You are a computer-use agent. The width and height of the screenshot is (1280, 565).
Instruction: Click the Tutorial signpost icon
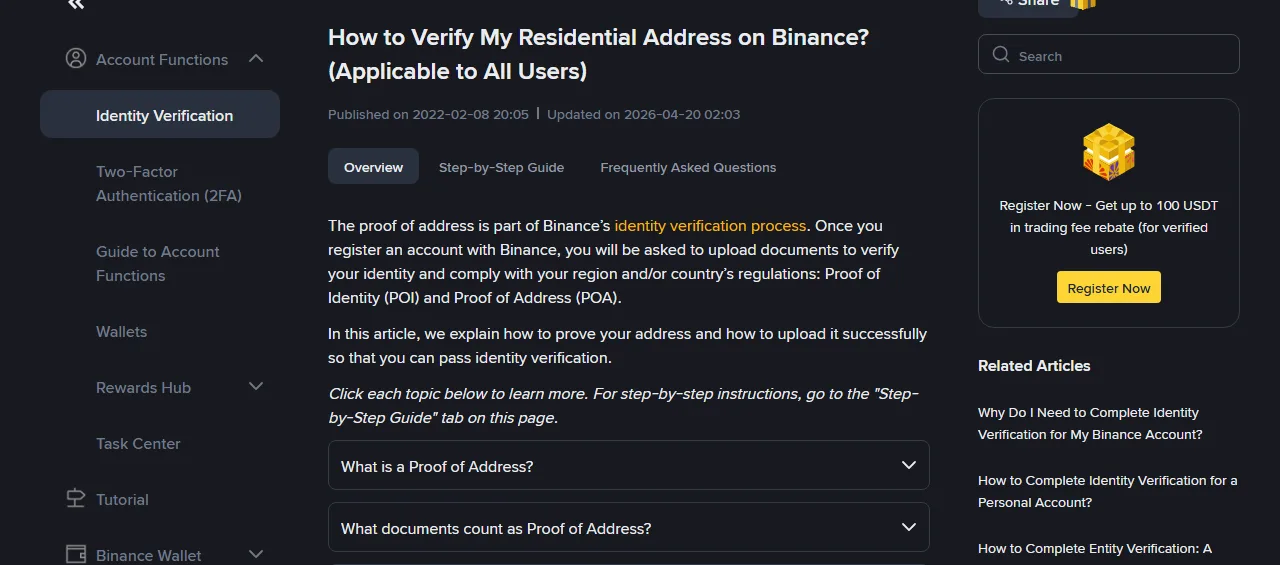click(75, 499)
